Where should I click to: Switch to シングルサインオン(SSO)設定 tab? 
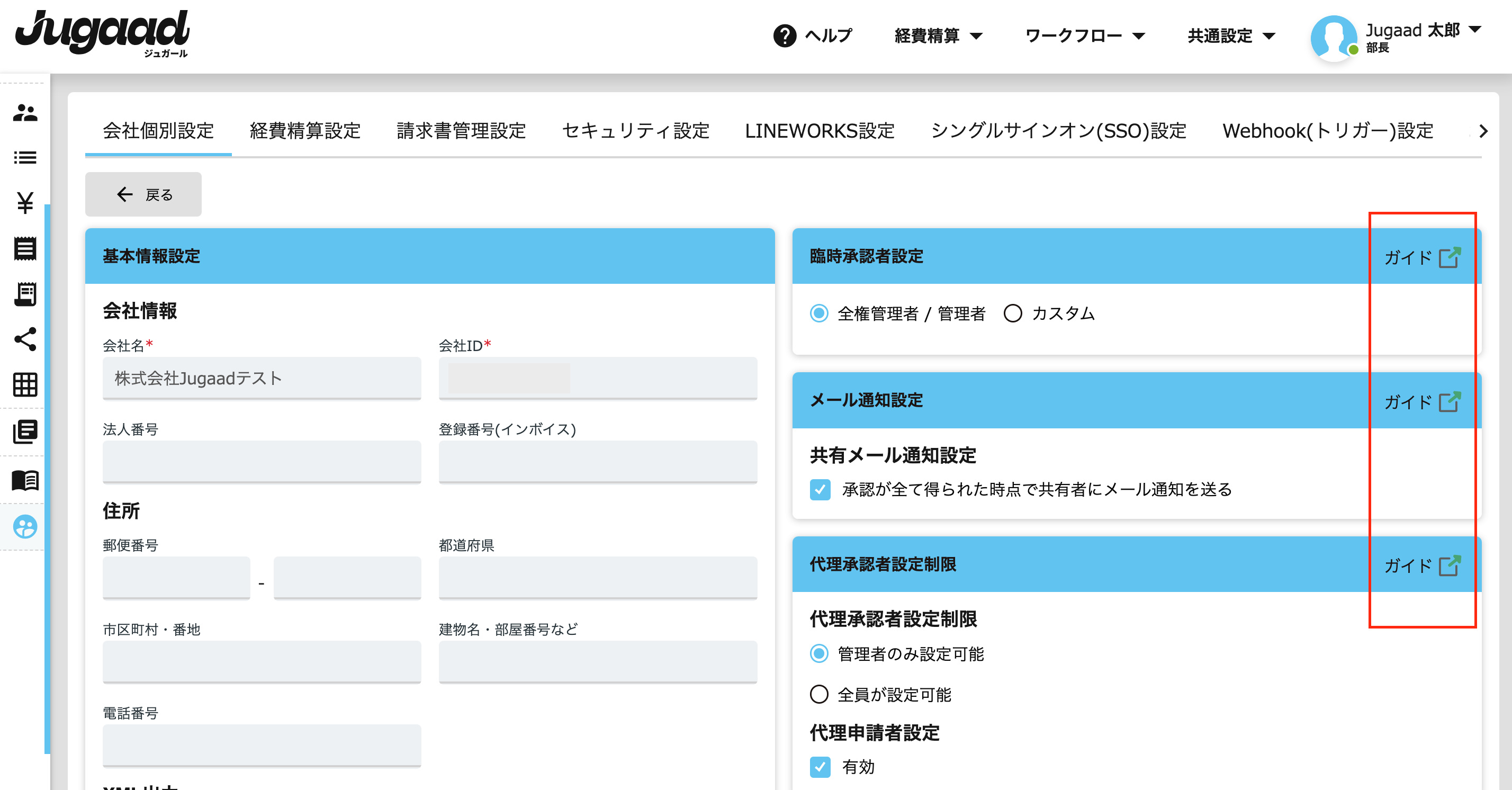point(1058,131)
